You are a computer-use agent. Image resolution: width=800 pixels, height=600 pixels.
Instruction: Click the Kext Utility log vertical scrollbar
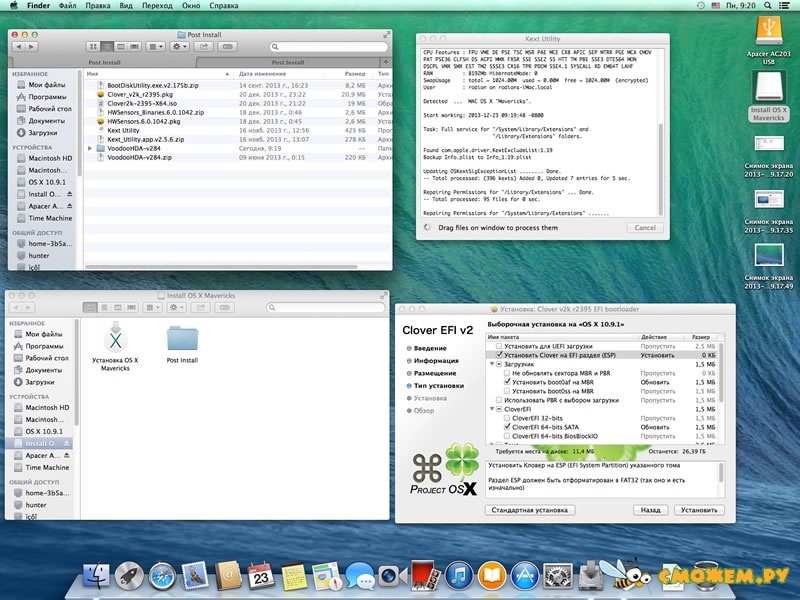pos(661,169)
